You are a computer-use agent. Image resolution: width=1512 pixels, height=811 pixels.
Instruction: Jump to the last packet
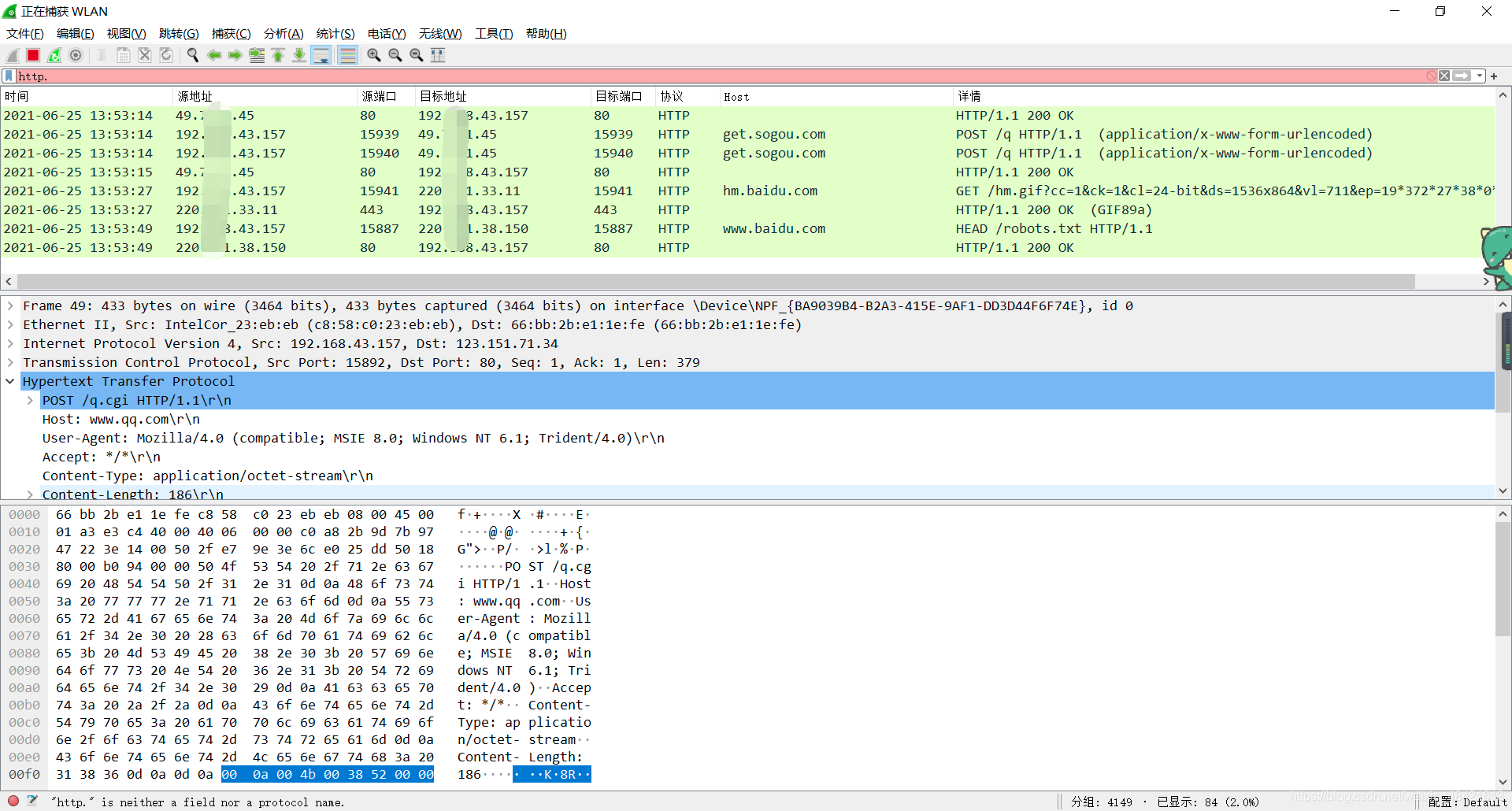(x=299, y=55)
